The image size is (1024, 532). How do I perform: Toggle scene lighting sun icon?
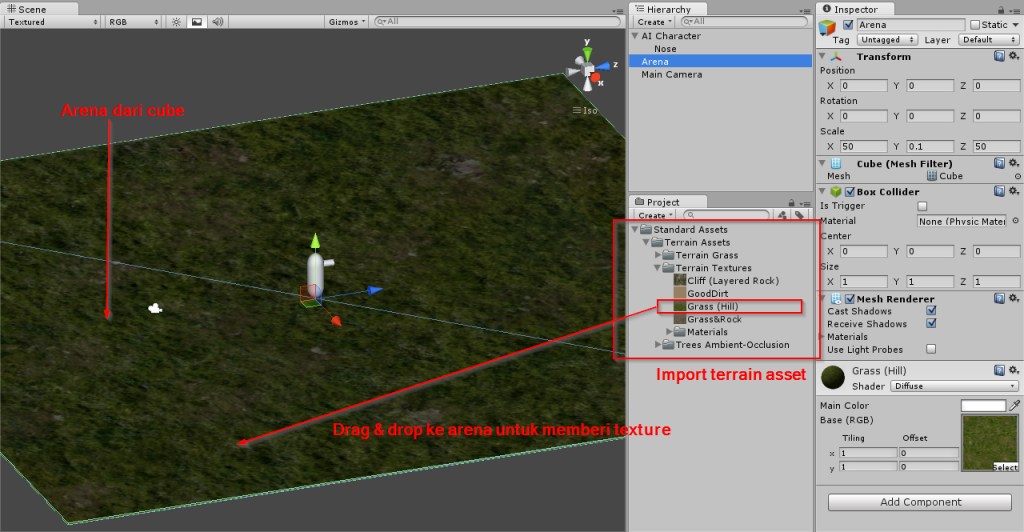coord(176,21)
